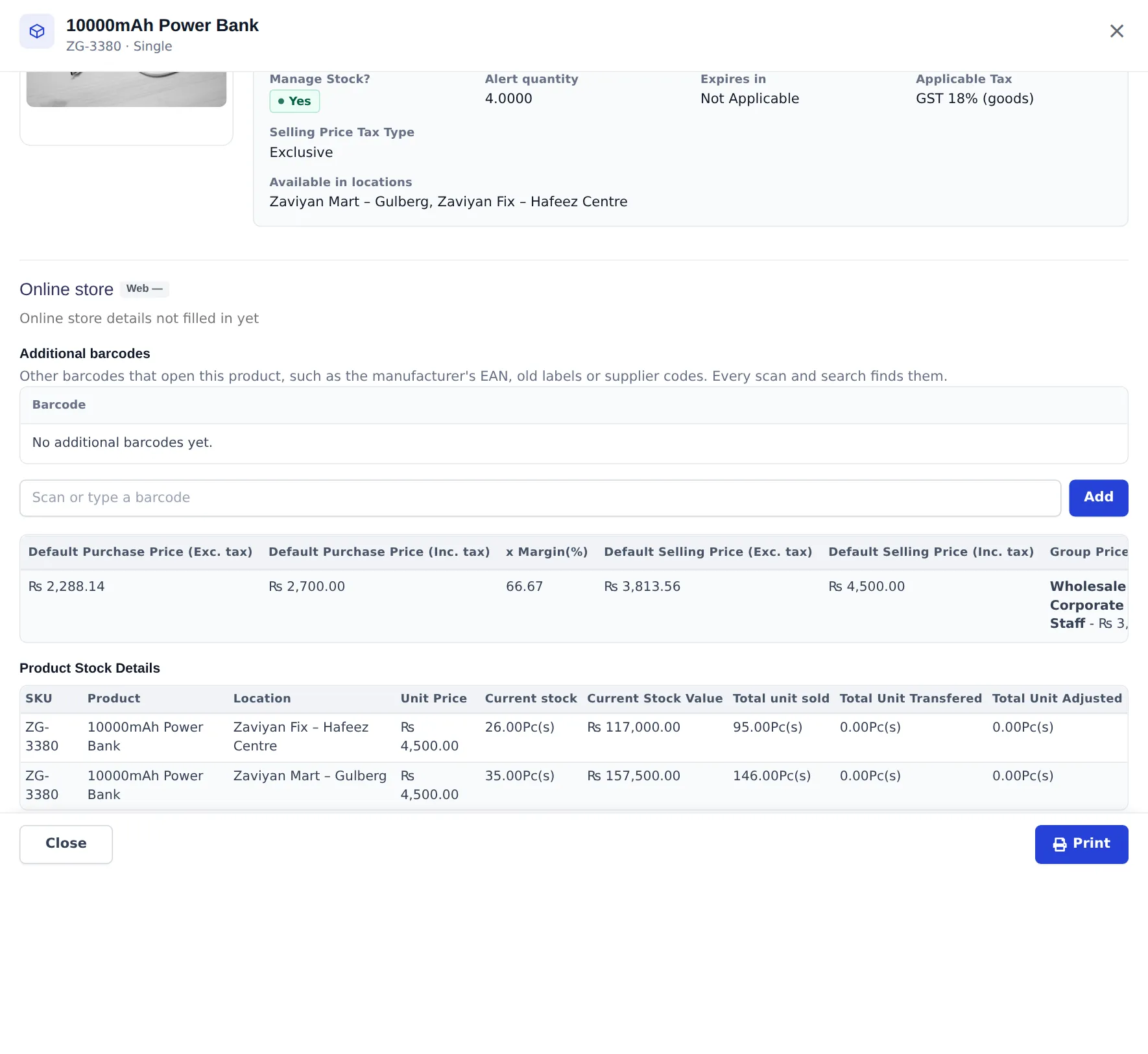This screenshot has height=1054, width=1148.
Task: Click the Current stock column header
Action: [x=531, y=699]
